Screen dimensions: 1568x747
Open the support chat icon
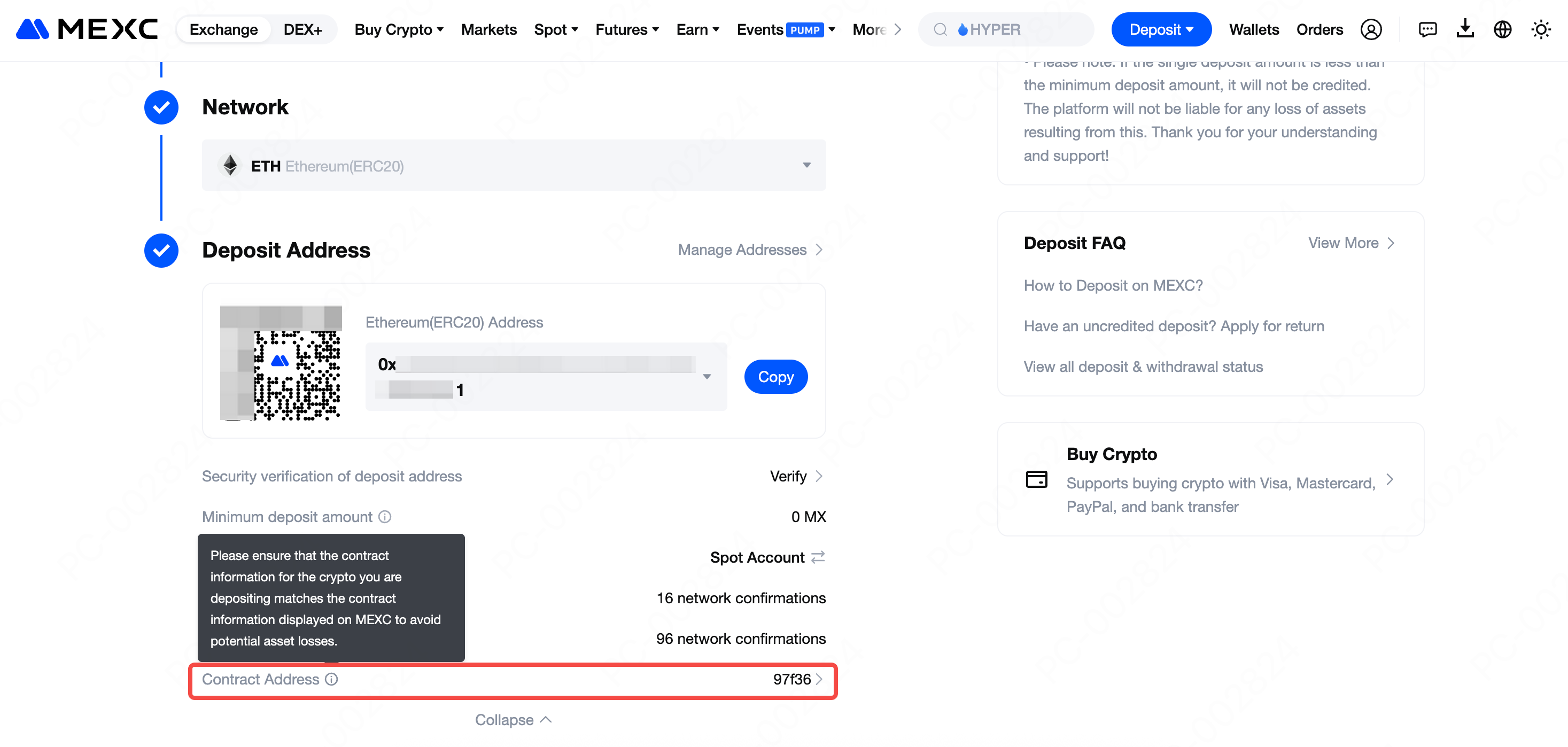click(x=1427, y=29)
